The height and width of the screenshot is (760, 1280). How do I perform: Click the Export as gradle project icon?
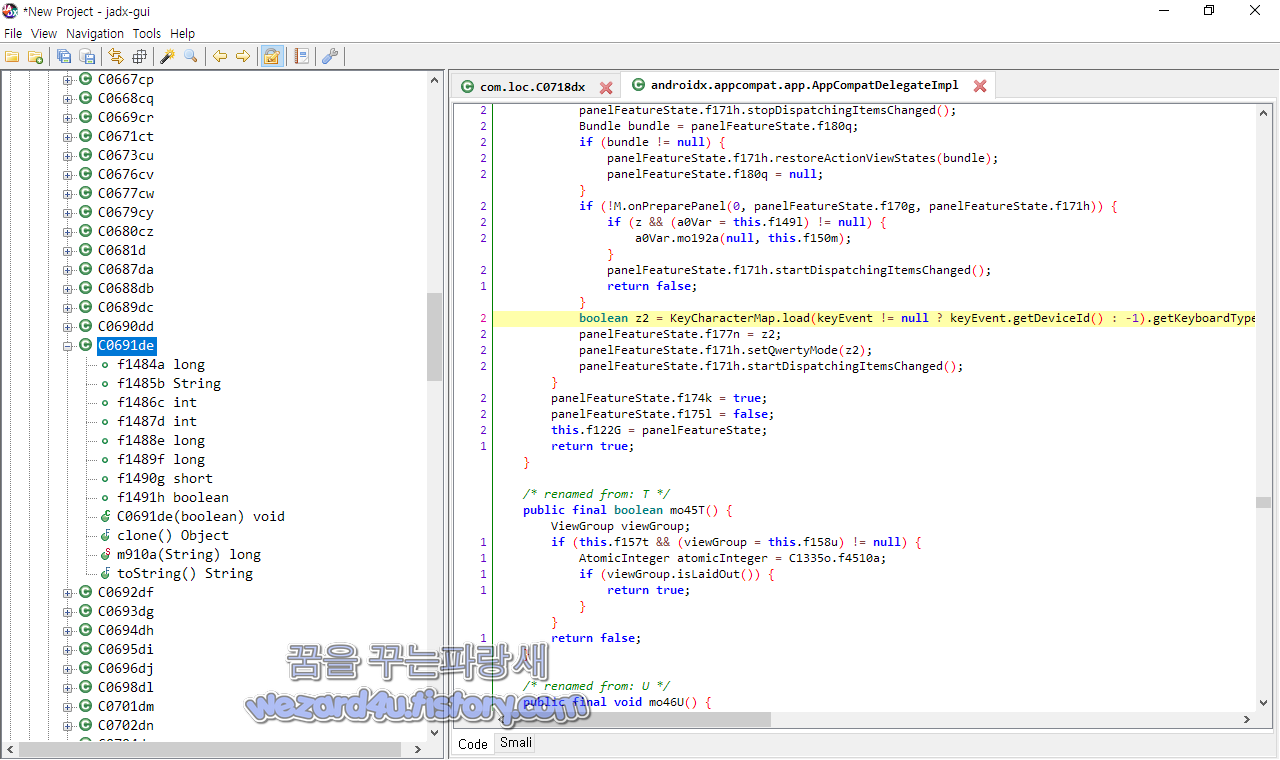coord(87,56)
